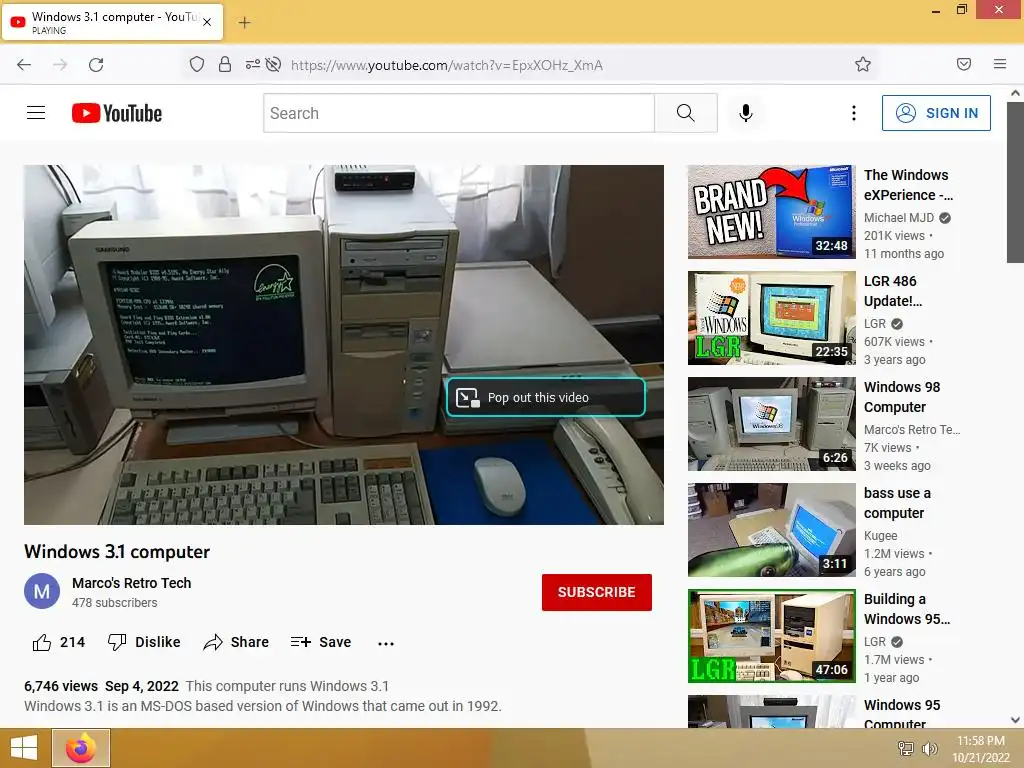This screenshot has height=768, width=1024.
Task: Click the address bar URL
Action: click(x=447, y=65)
